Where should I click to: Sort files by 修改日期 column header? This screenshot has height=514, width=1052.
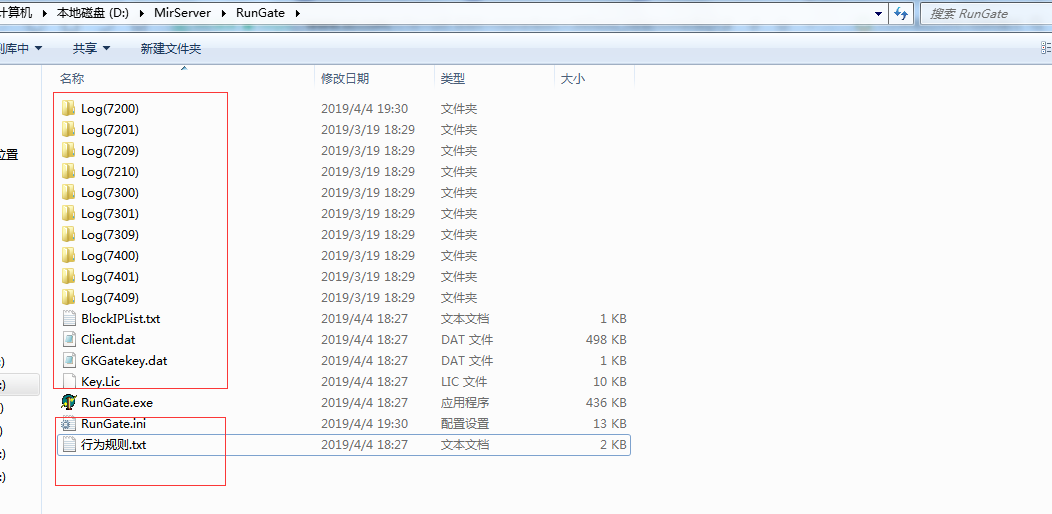click(x=345, y=78)
